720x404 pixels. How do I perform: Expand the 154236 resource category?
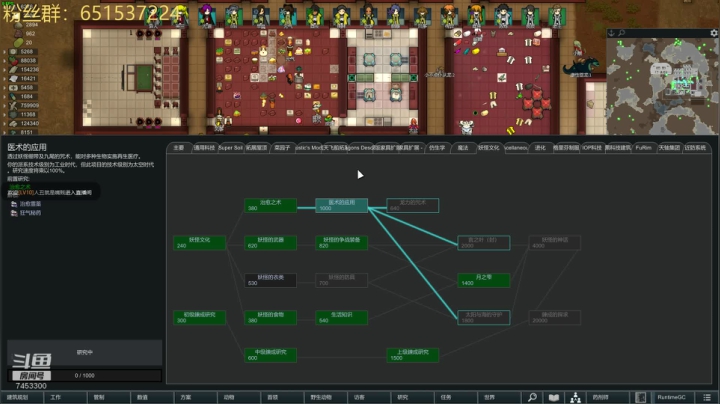point(5,70)
